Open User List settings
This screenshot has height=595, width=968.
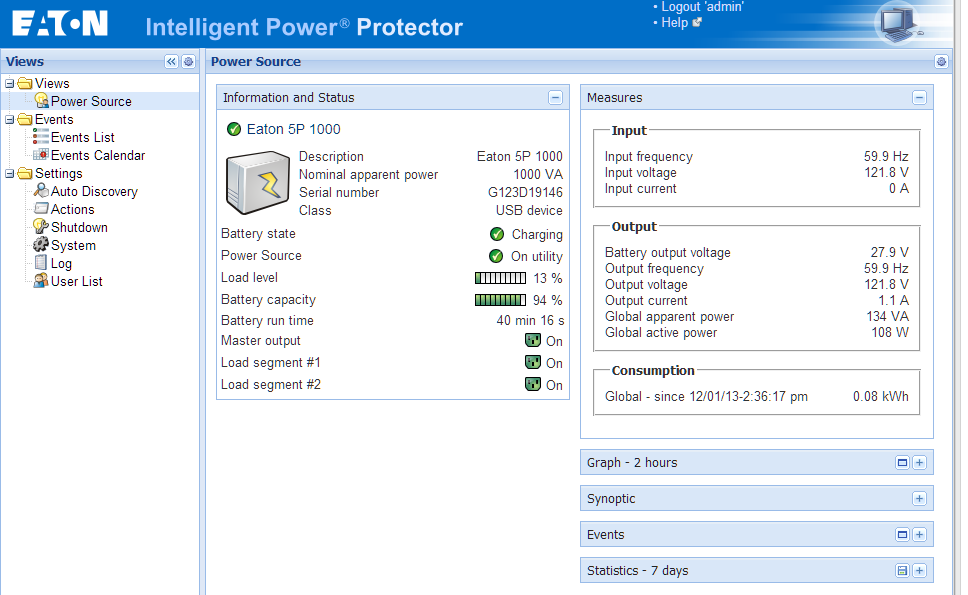pos(77,281)
